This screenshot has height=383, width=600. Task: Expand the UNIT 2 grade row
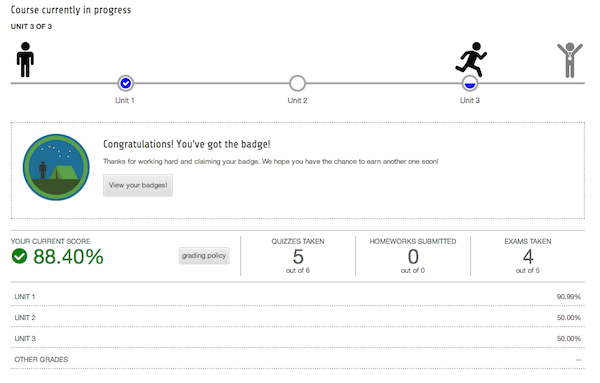(298, 318)
